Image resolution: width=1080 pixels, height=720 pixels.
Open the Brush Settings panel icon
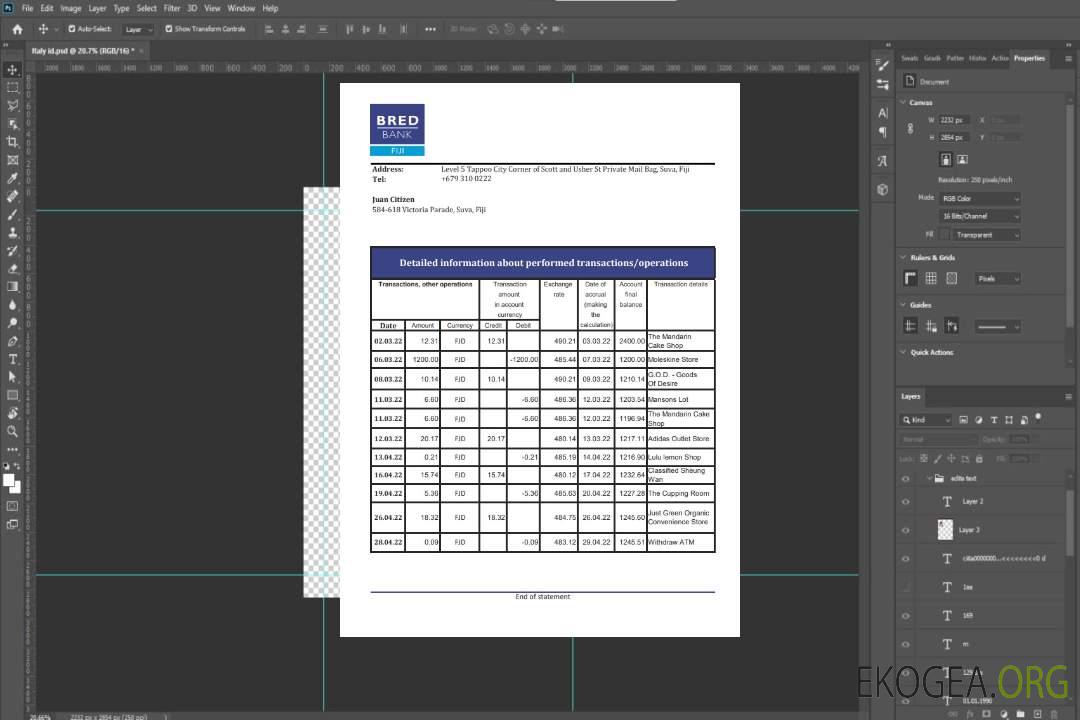pyautogui.click(x=882, y=65)
